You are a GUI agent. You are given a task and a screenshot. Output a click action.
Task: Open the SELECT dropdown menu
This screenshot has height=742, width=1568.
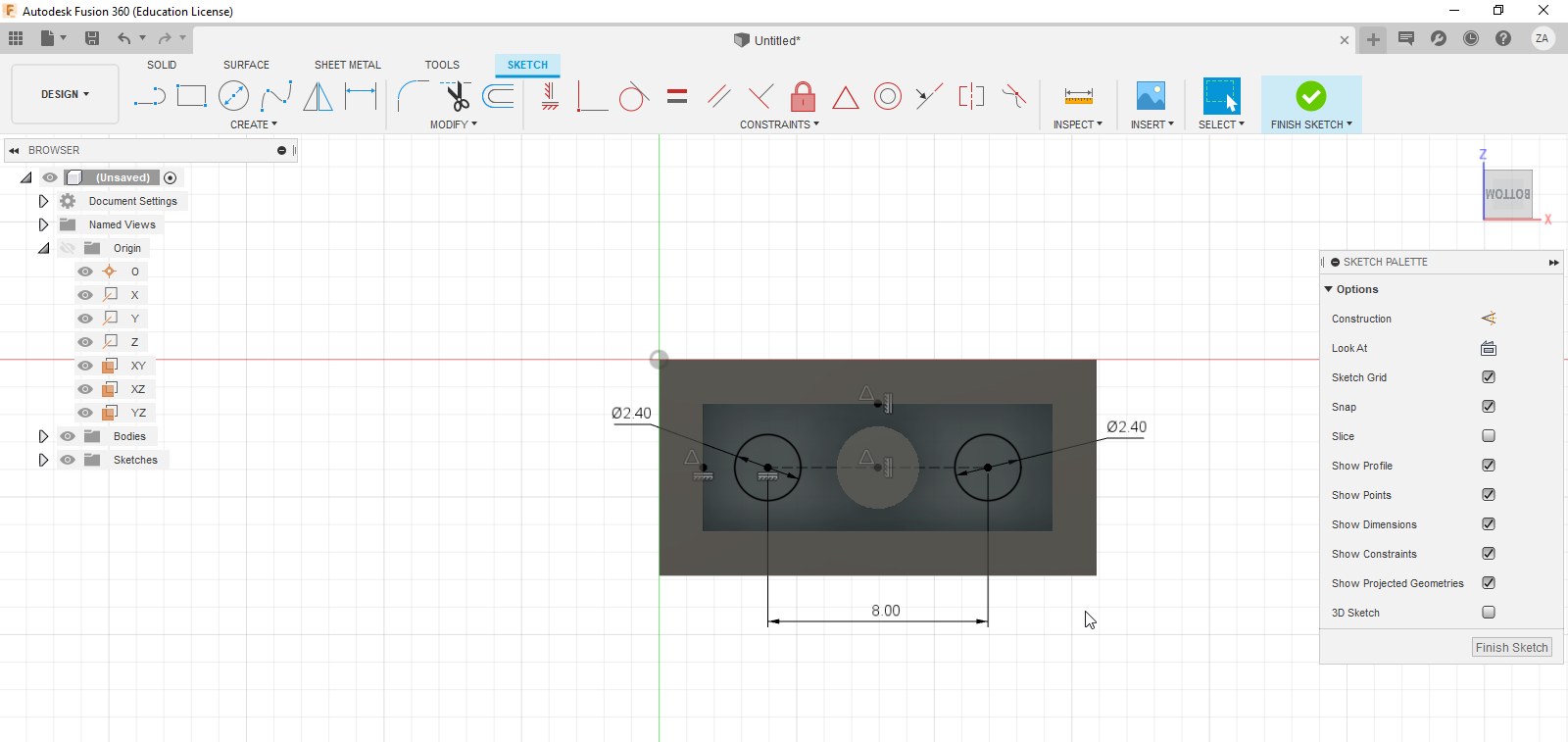pos(1221,124)
